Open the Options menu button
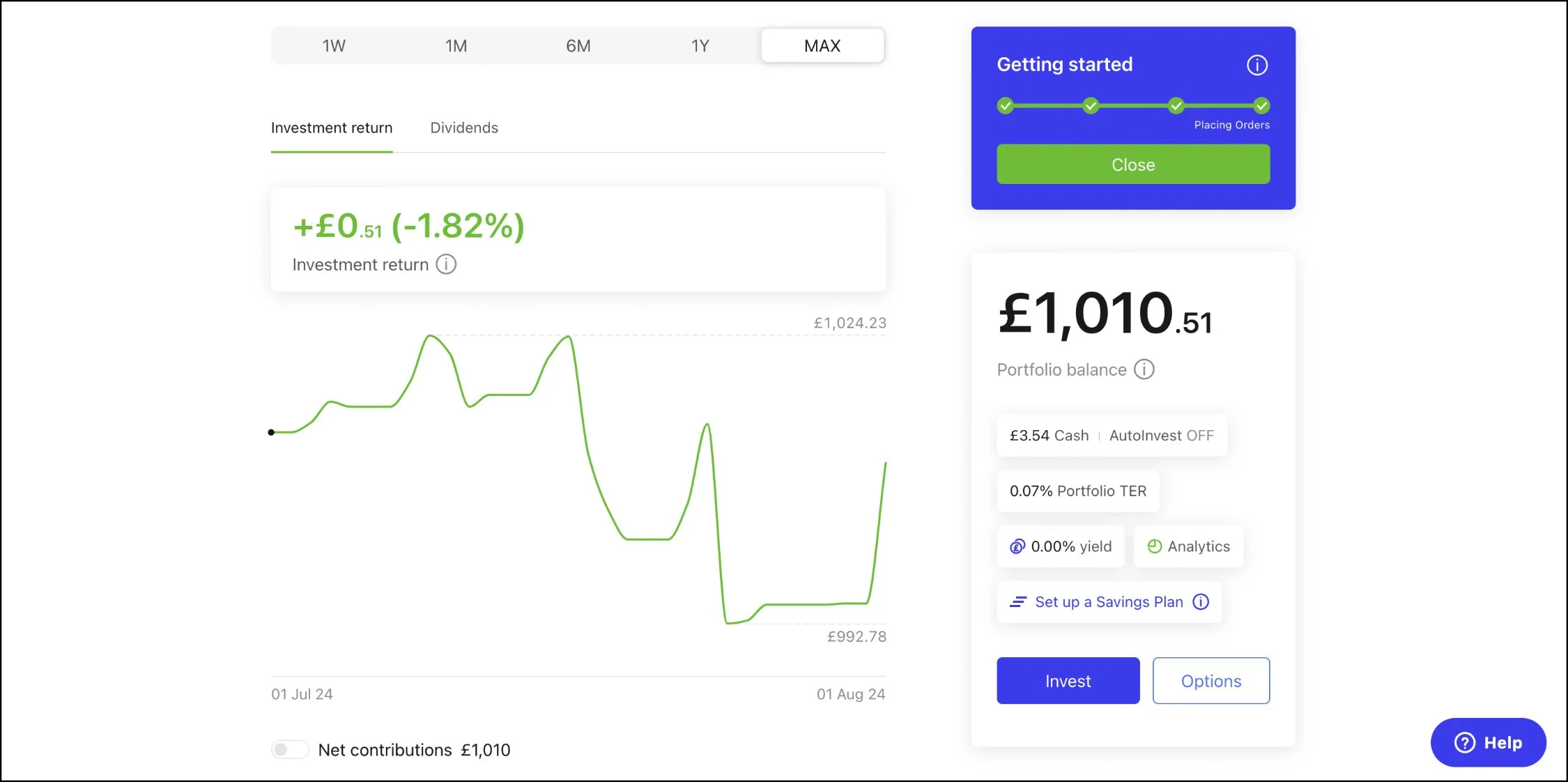1568x782 pixels. tap(1210, 681)
